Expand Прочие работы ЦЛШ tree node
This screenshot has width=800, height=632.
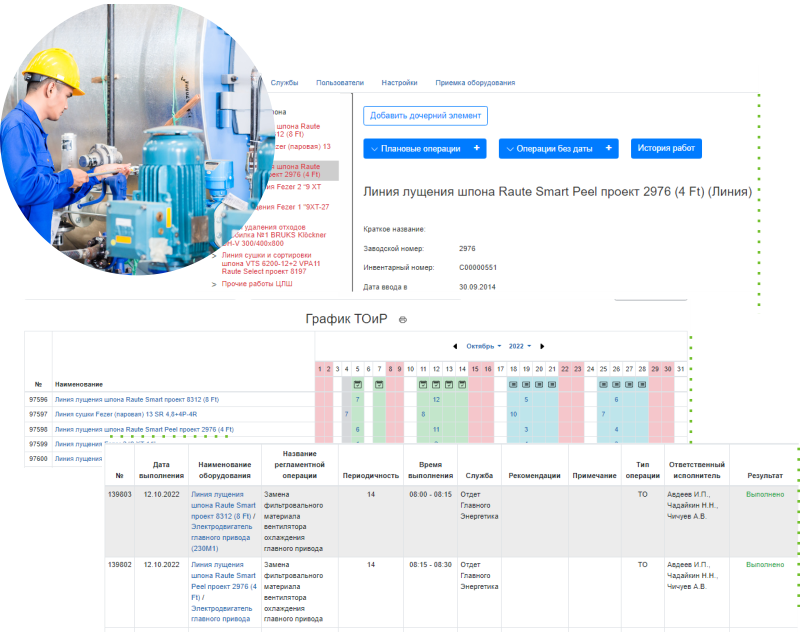[x=214, y=285]
